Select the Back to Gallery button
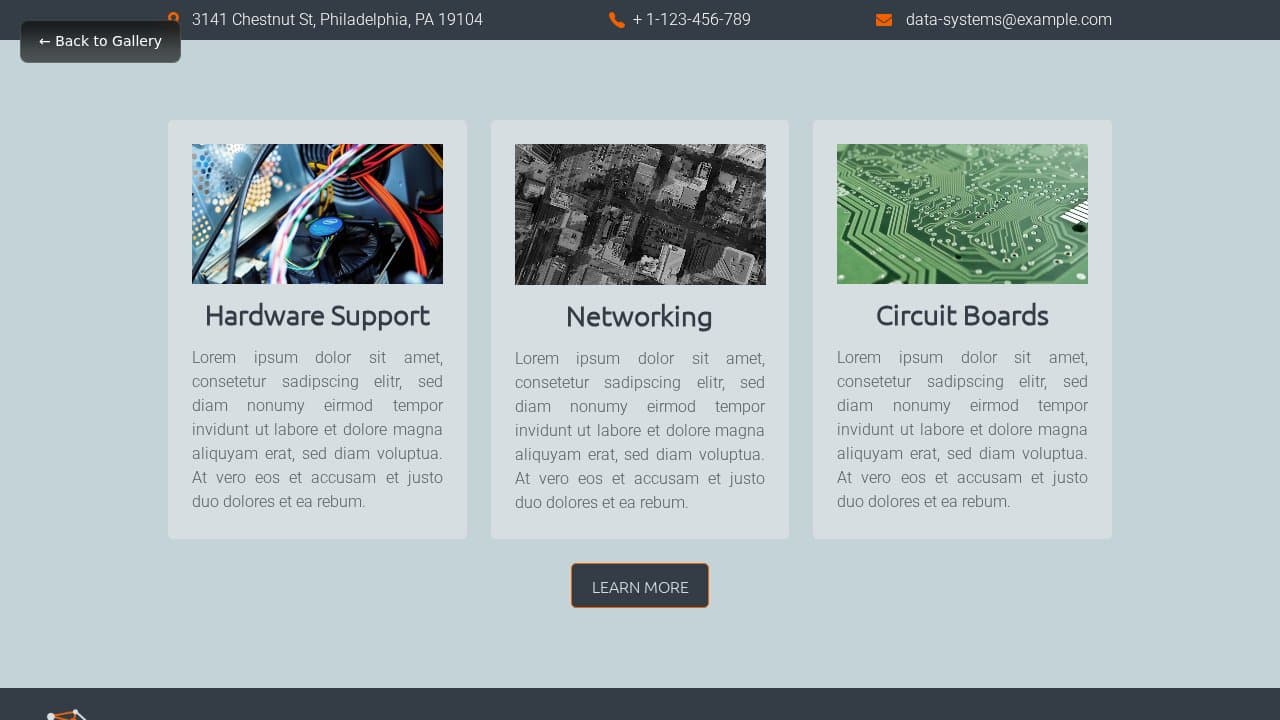 pos(99,41)
